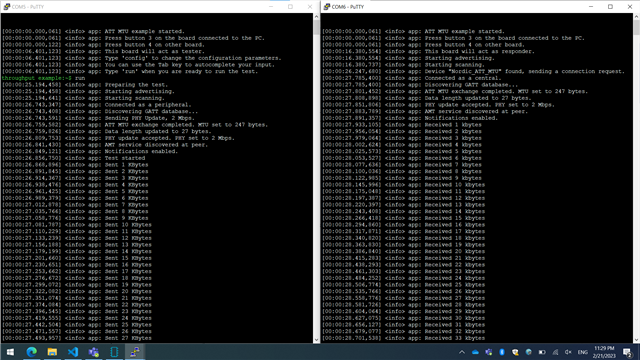Image resolution: width=640 pixels, height=360 pixels.
Task: Open Windows Security tray icon with warning
Action: (516, 352)
